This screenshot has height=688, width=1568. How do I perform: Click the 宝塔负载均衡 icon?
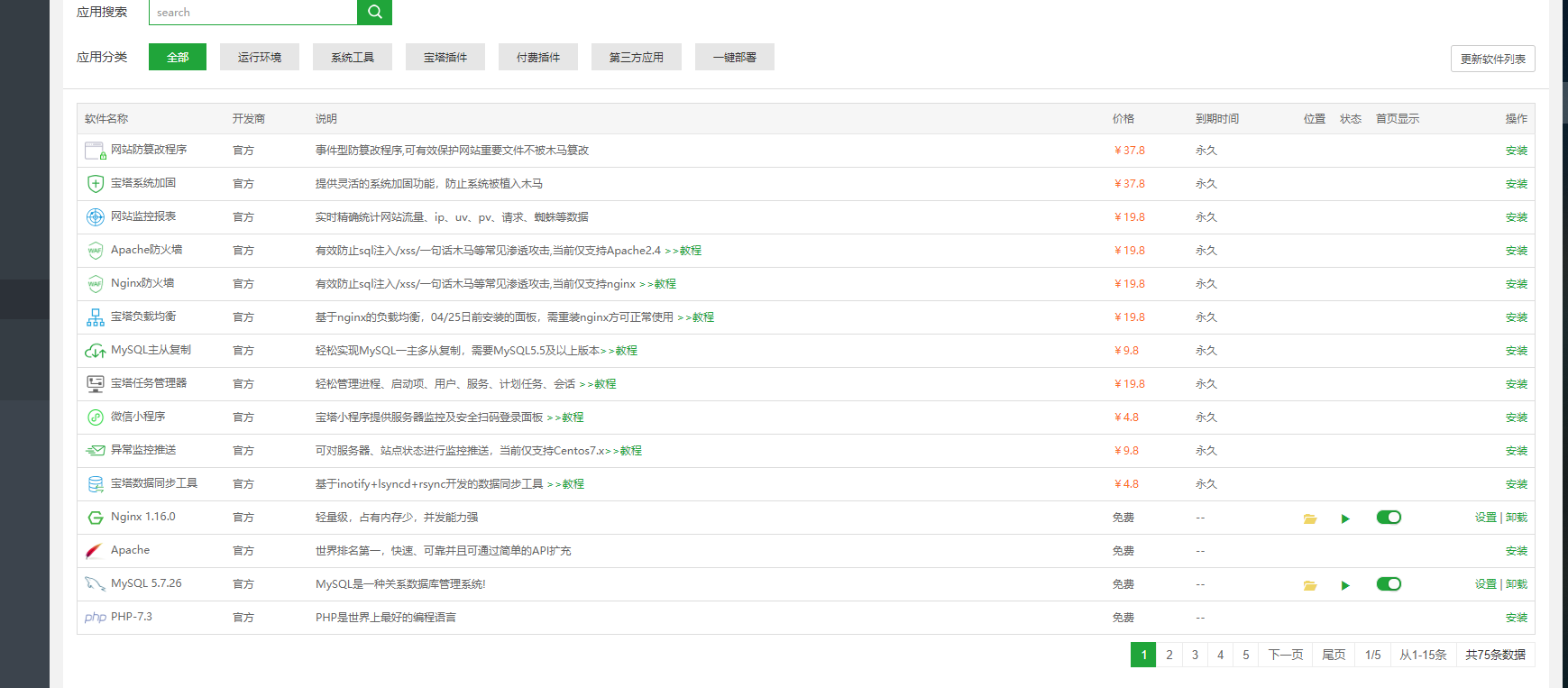(96, 317)
